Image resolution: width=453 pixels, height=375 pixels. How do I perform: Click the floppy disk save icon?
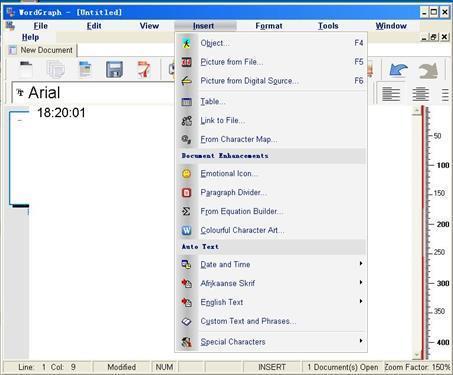(114, 69)
